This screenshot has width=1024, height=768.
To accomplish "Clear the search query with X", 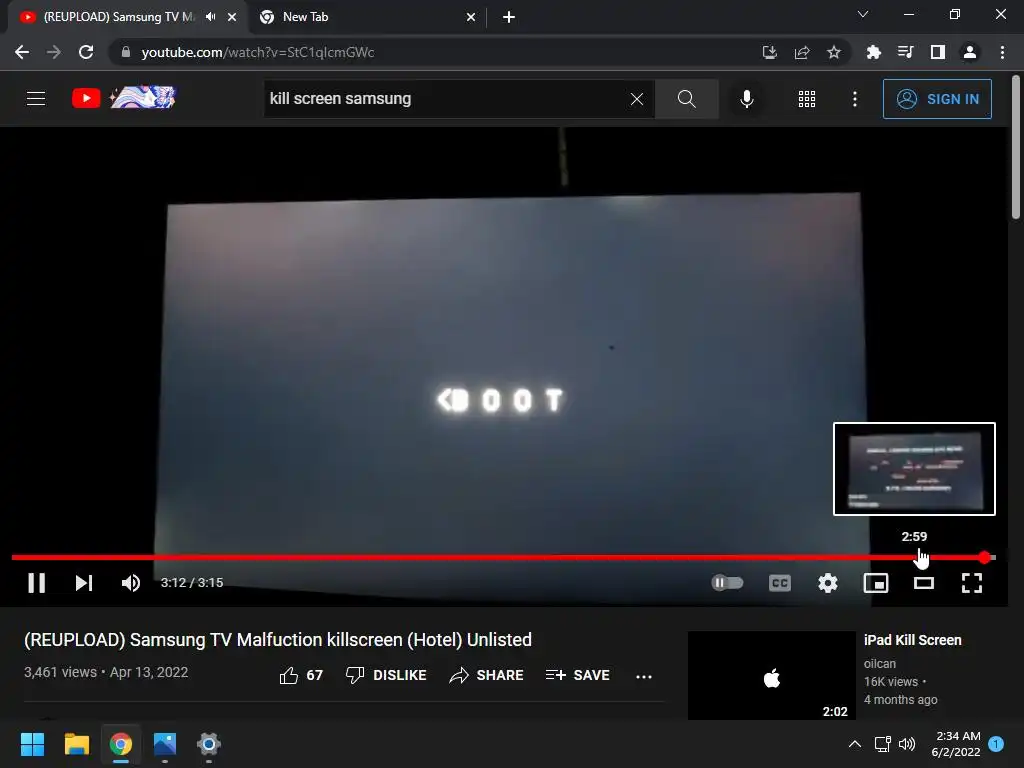I will click(x=637, y=99).
